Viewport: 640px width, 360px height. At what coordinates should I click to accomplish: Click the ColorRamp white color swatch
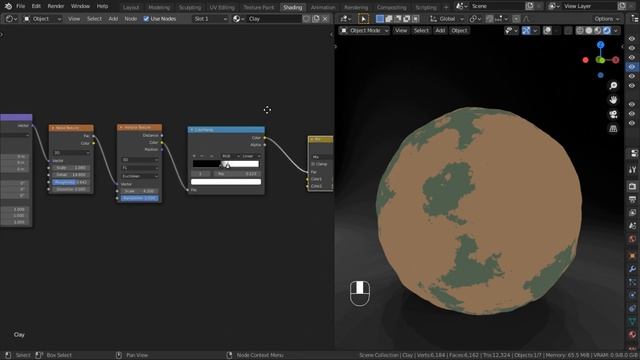click(226, 182)
